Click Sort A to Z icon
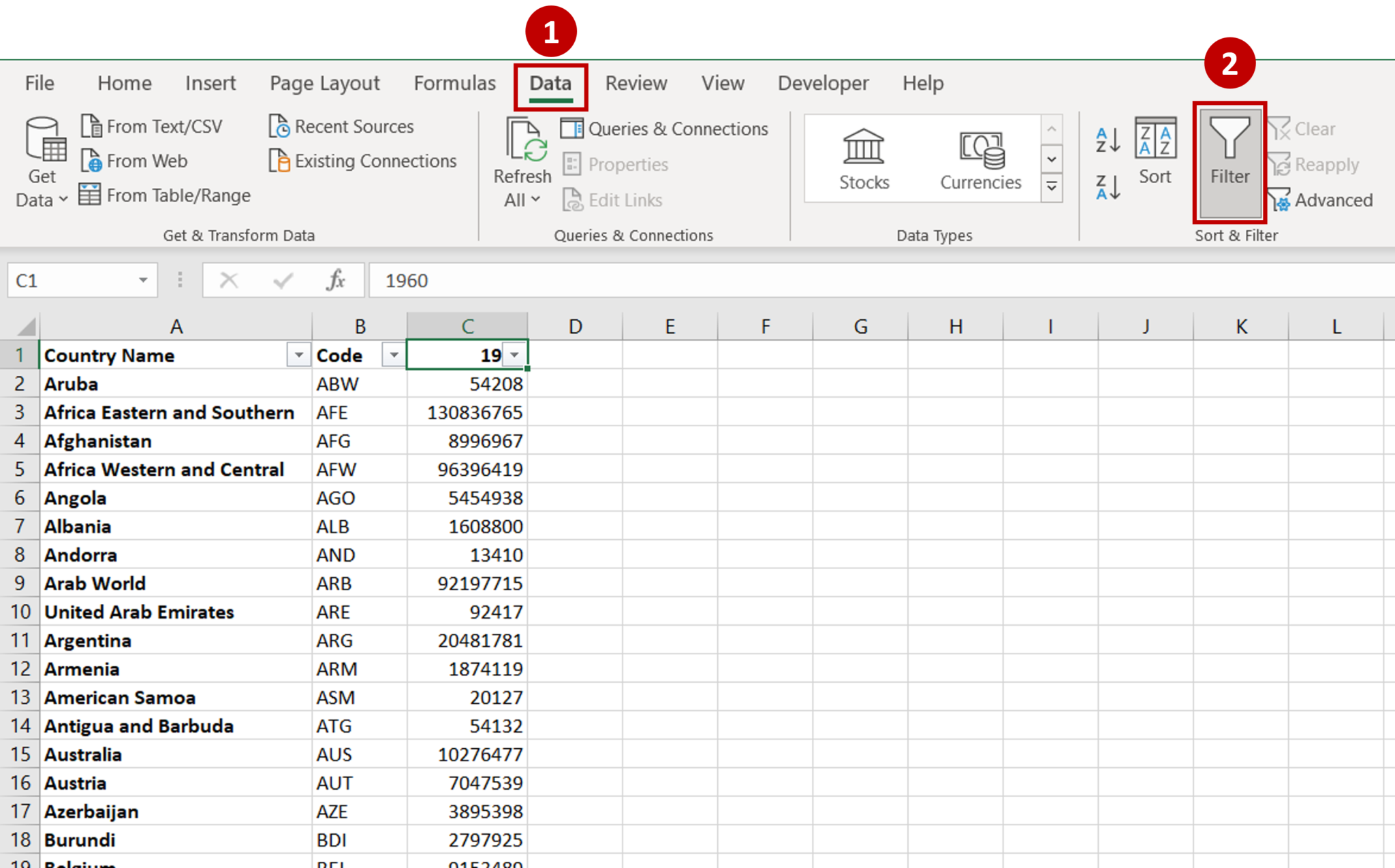Image resolution: width=1395 pixels, height=868 pixels. (1108, 140)
